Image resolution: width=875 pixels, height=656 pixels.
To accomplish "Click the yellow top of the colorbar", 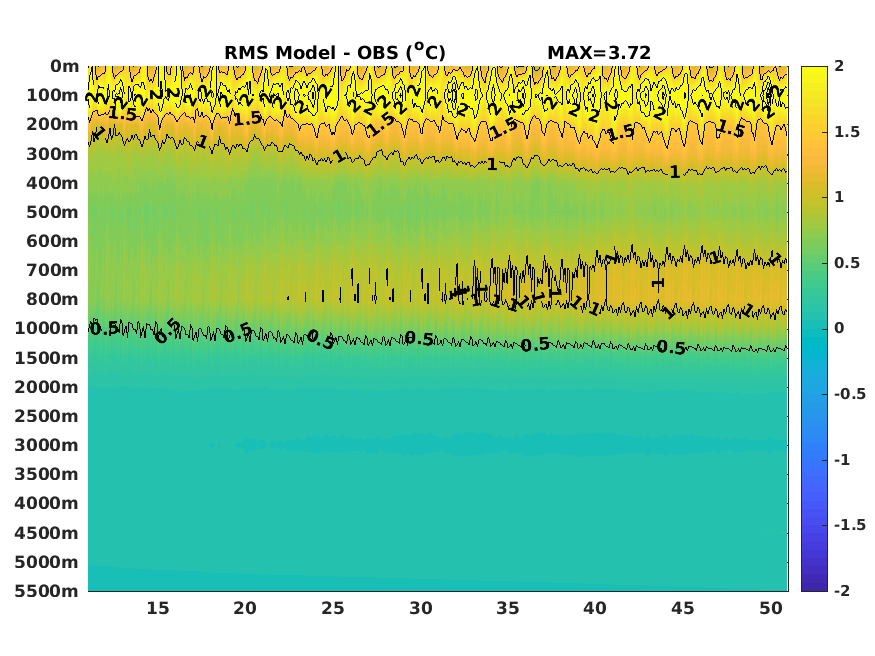I will coord(814,73).
